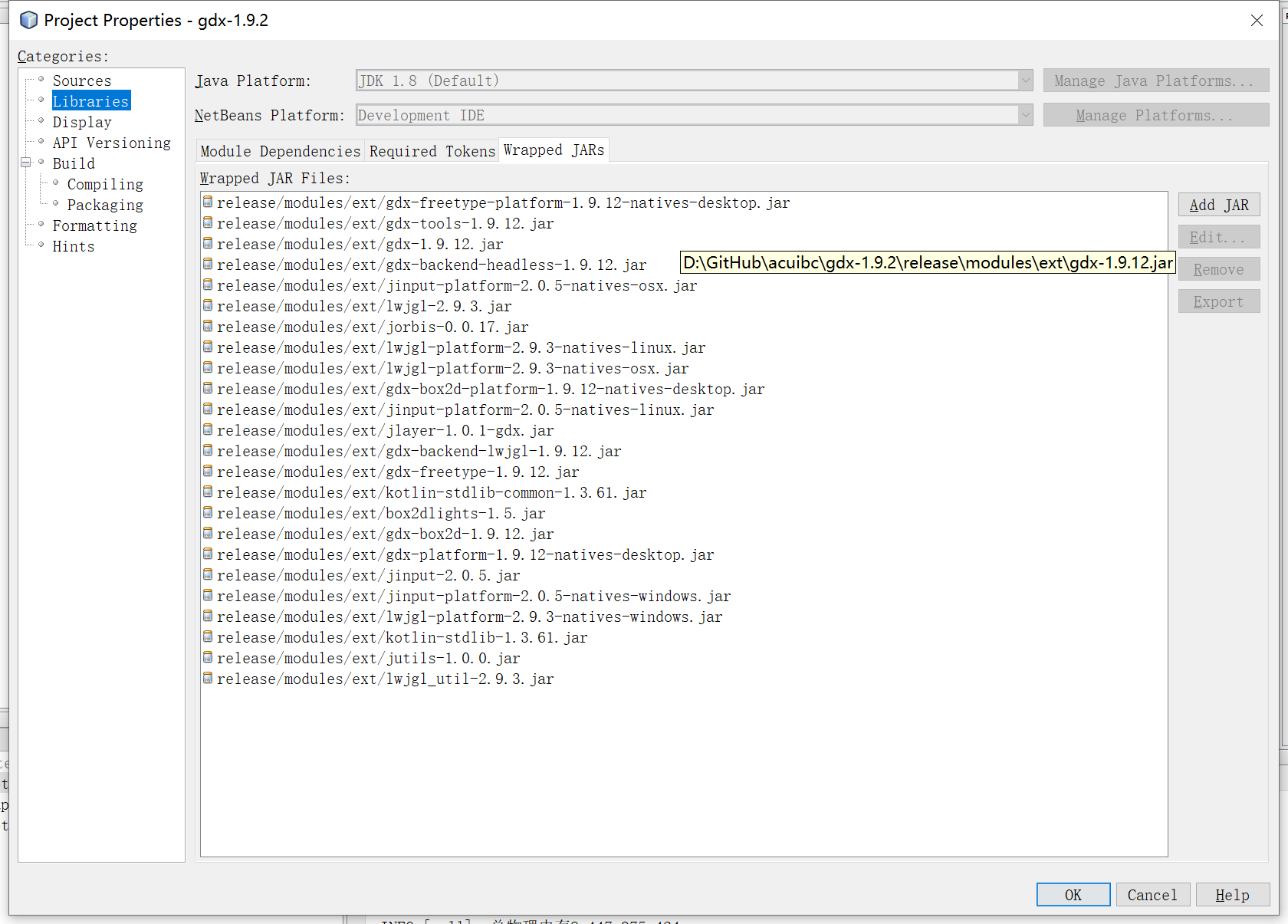This screenshot has width=1288, height=924.
Task: Select the jlayer-1.0.1-gdx.jar entry text
Action: click(x=385, y=430)
